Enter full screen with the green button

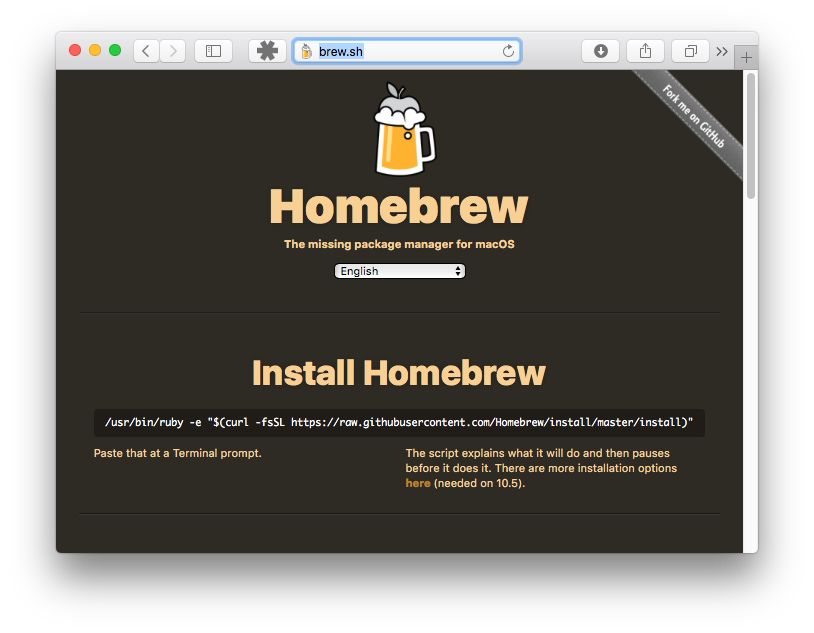115,50
